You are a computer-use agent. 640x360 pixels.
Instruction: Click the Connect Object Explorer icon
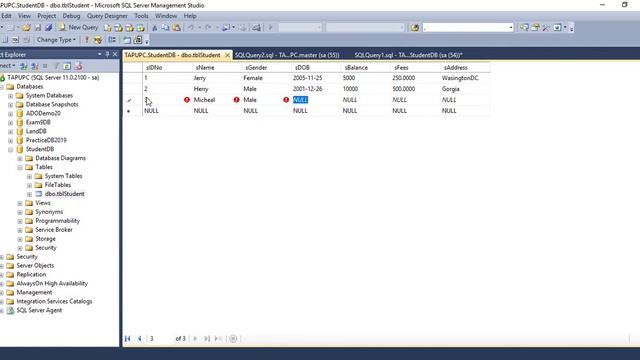24,66
